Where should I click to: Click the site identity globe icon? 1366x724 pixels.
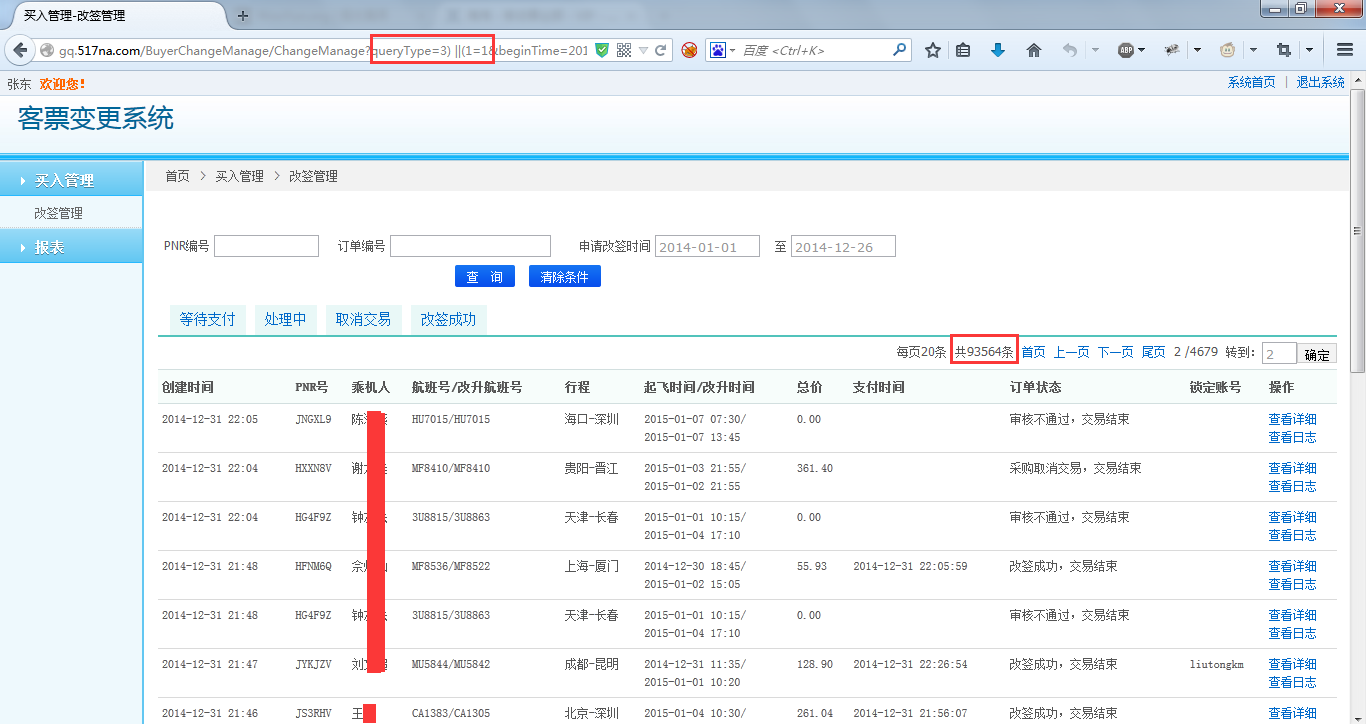[47, 50]
